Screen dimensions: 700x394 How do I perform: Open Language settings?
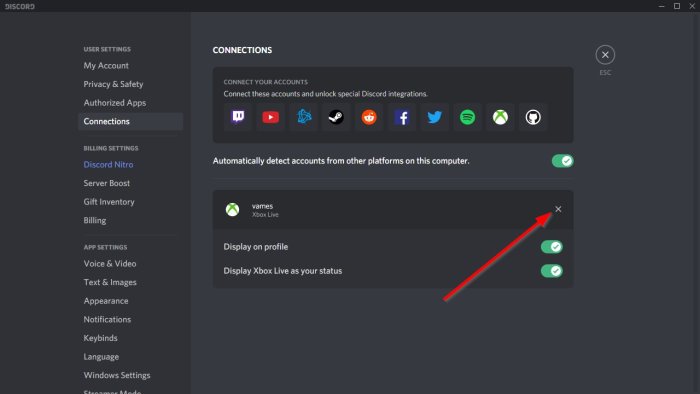pos(130,357)
